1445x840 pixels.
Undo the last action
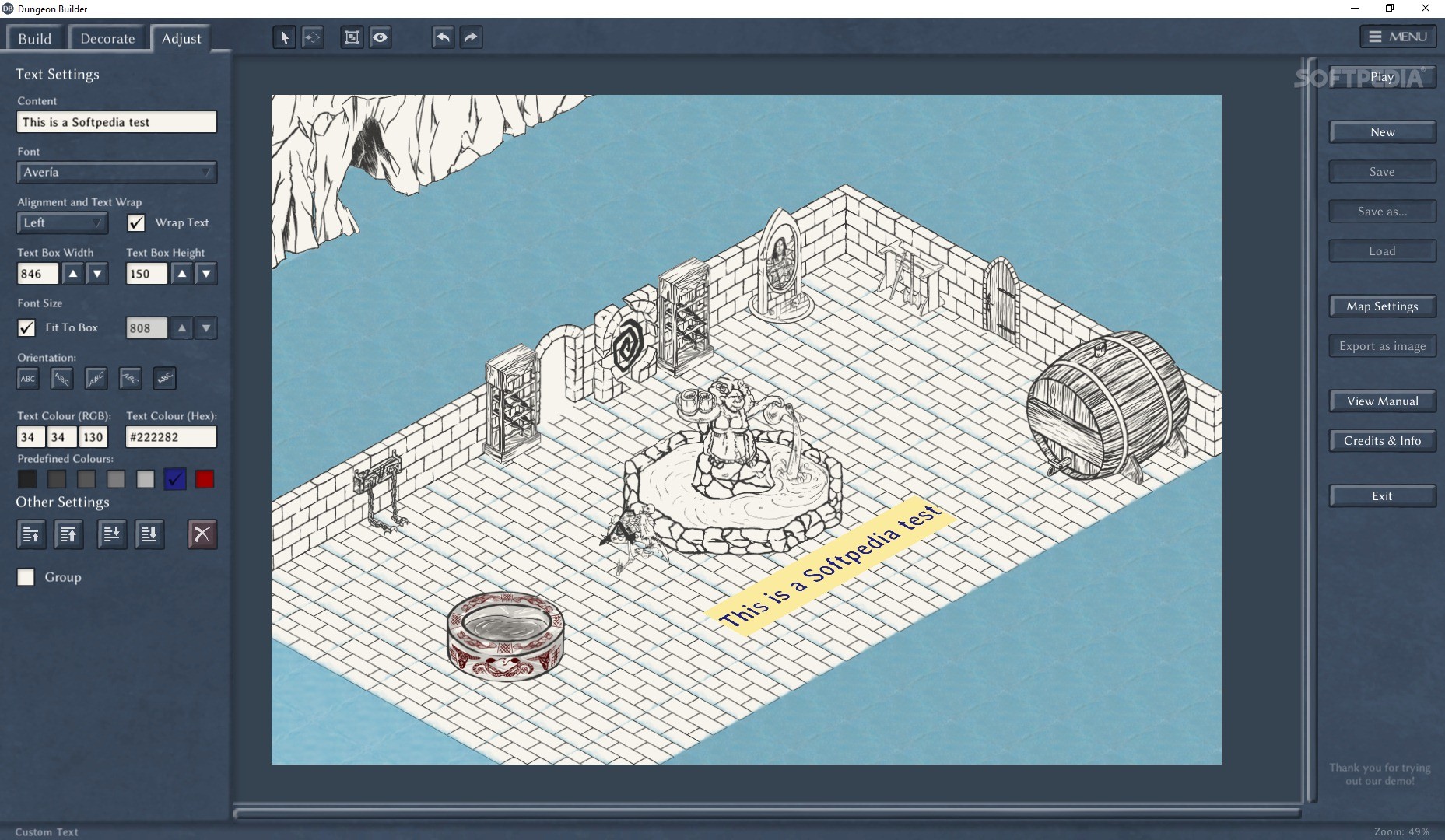[443, 37]
